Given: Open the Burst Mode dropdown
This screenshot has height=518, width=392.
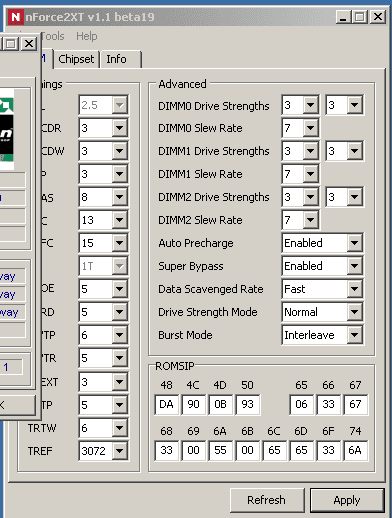Looking at the screenshot, I should pyautogui.click(x=322, y=335).
